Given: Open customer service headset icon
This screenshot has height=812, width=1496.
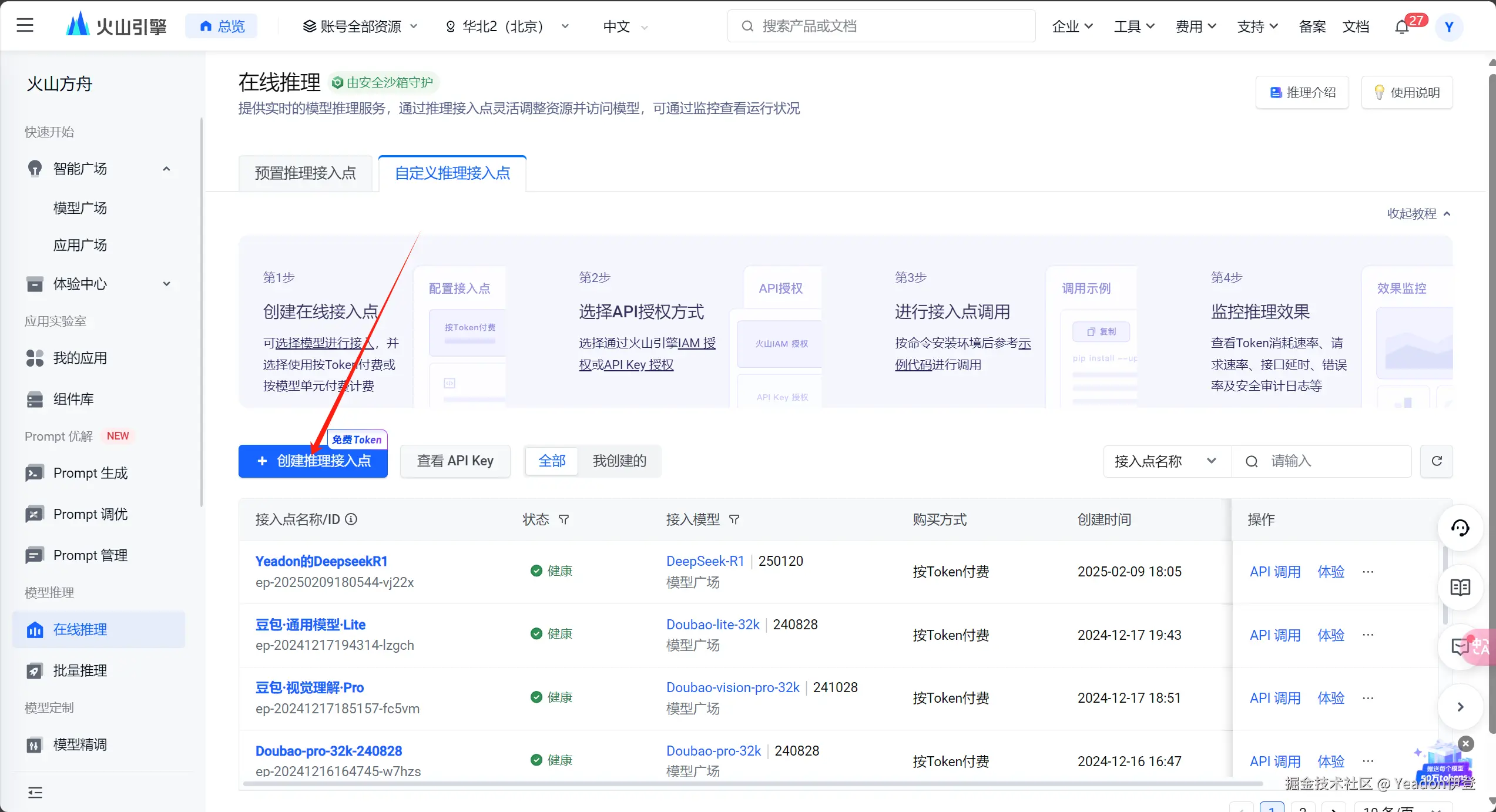Looking at the screenshot, I should tap(1460, 528).
